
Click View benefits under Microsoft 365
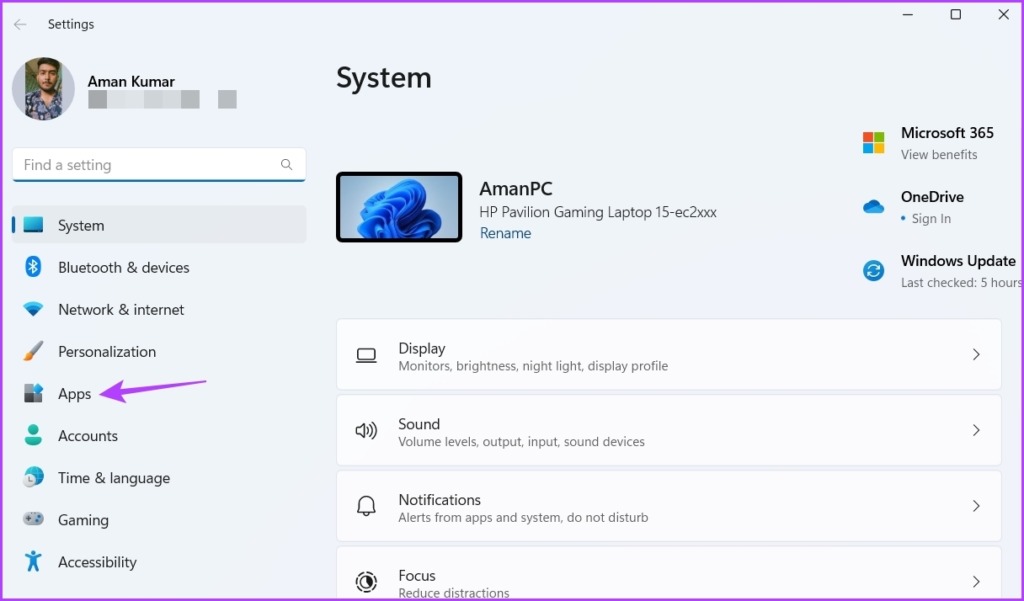[x=939, y=154]
